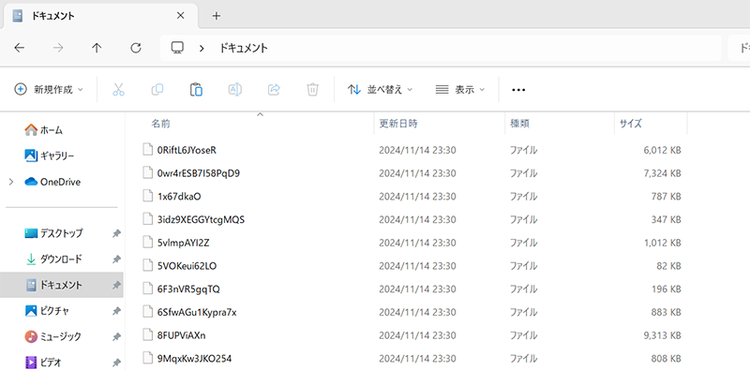Refresh the current folder view
This screenshot has width=750, height=370.
tap(136, 48)
